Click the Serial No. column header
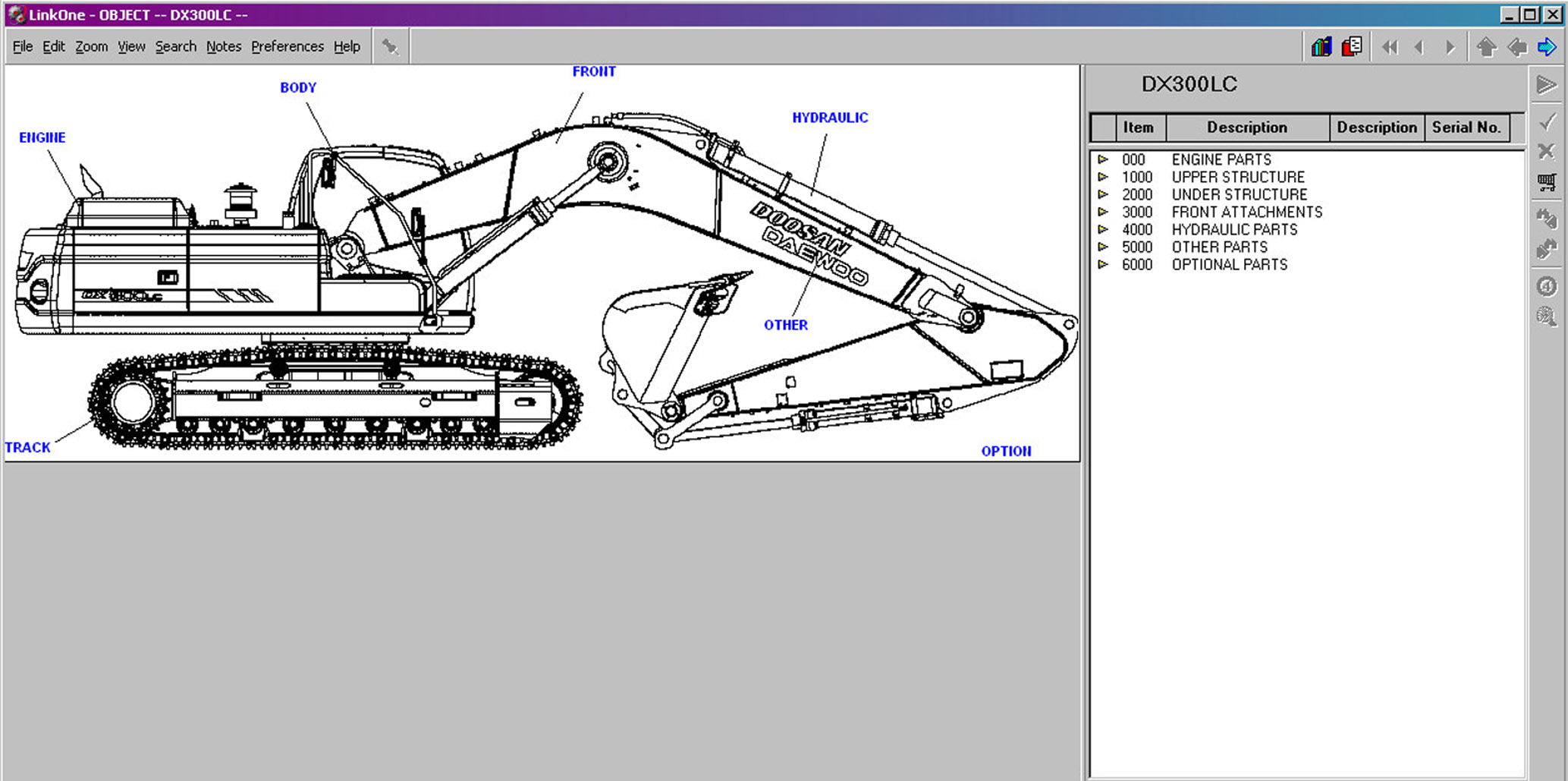This screenshot has width=1568, height=781. [1466, 128]
